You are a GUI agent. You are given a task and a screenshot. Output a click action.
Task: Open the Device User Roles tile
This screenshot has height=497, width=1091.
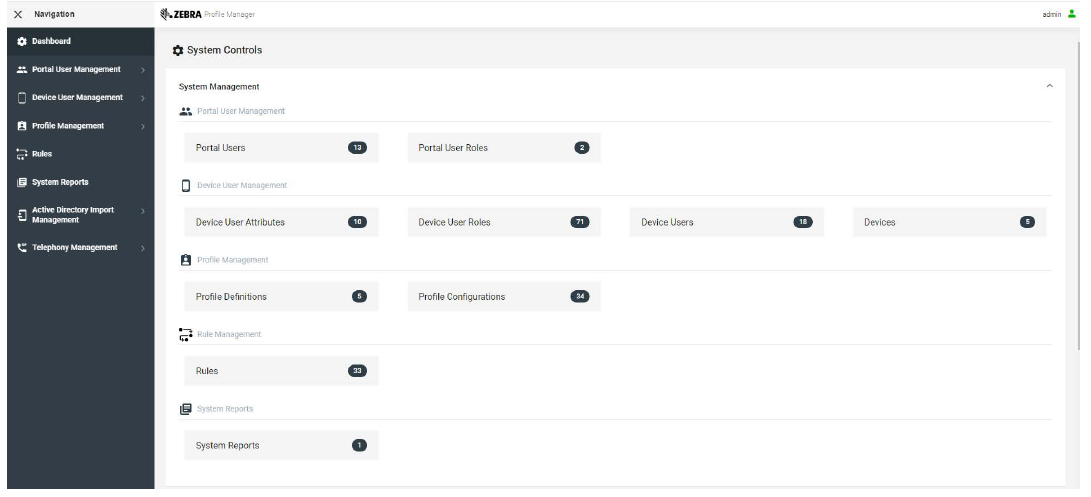pyautogui.click(x=504, y=223)
